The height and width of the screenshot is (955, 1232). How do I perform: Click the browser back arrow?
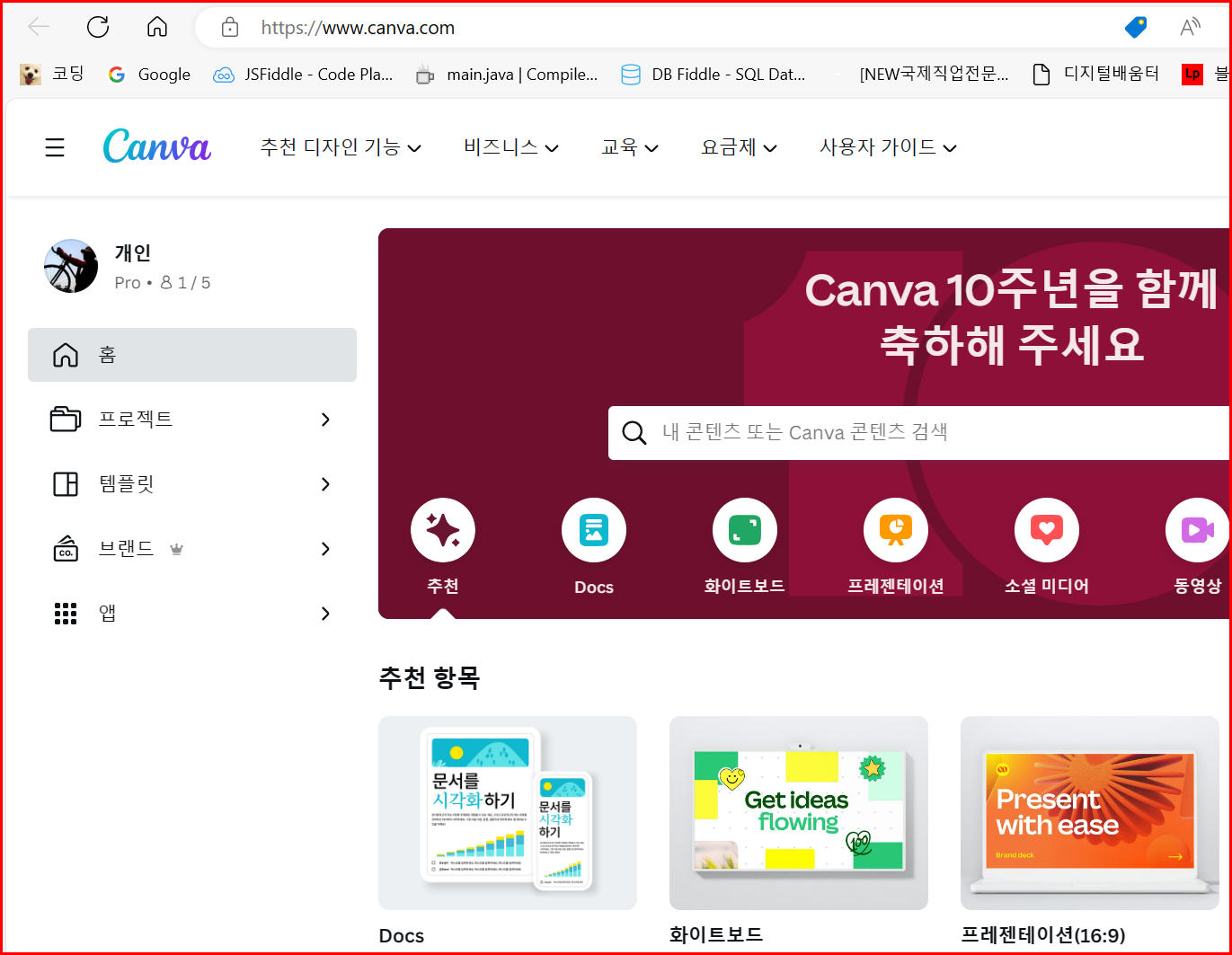[39, 27]
